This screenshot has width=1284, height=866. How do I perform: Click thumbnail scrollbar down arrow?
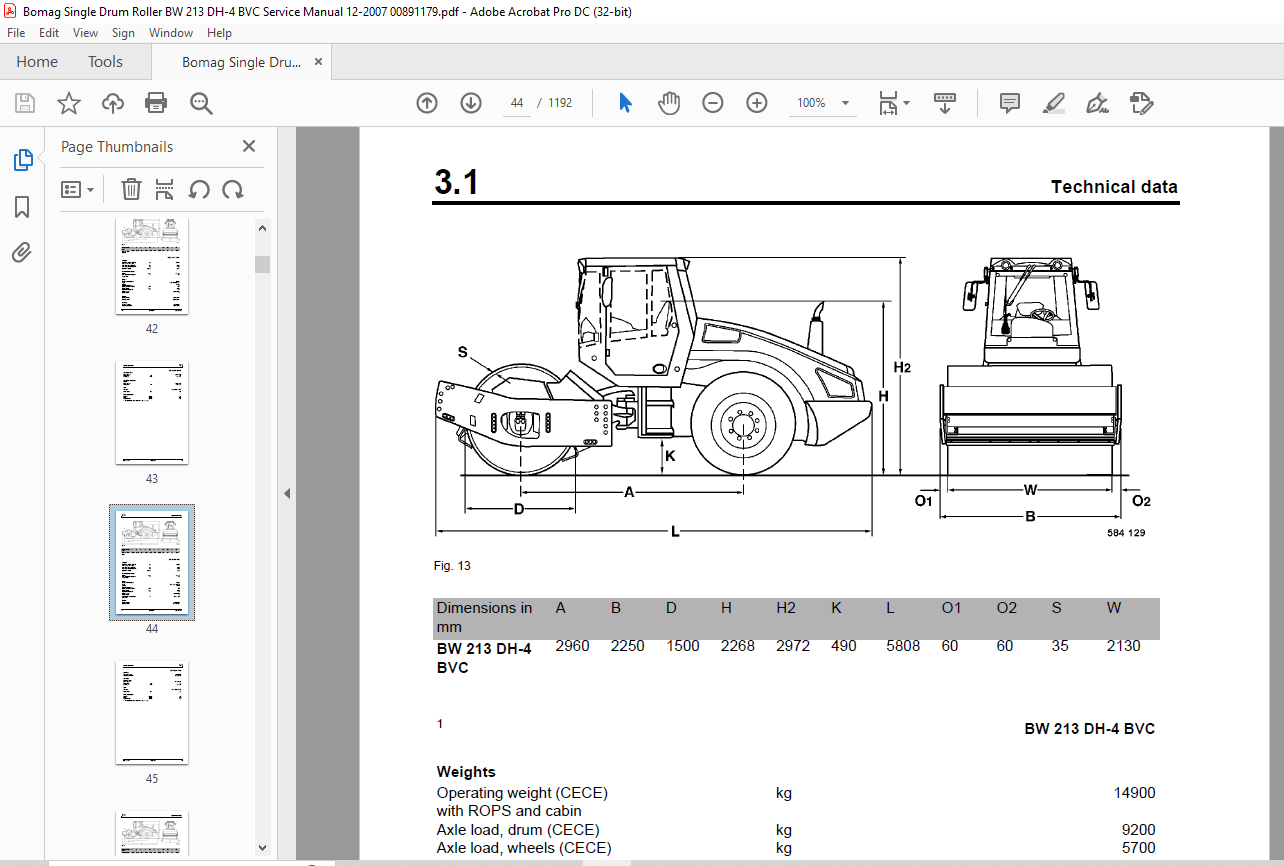[x=263, y=848]
